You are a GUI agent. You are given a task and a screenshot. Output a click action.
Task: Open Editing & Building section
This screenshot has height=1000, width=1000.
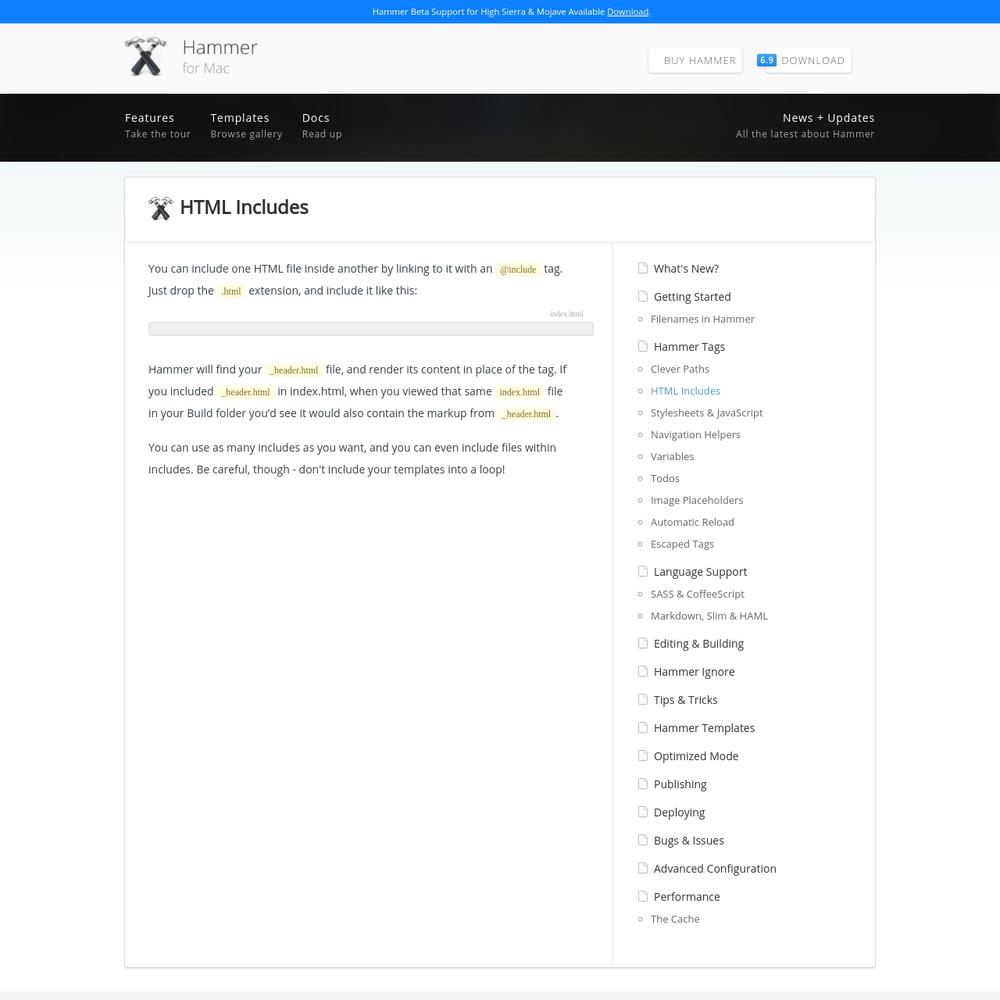(699, 643)
